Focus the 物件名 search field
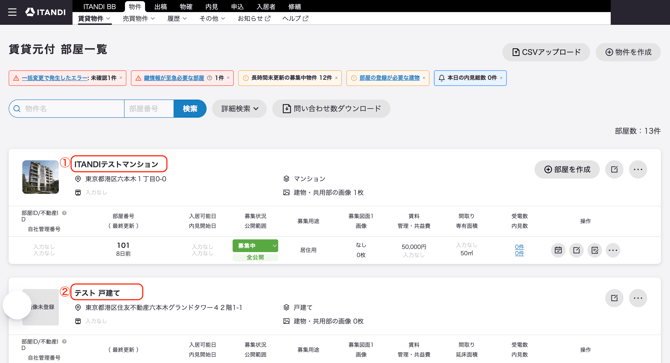 pos(67,109)
